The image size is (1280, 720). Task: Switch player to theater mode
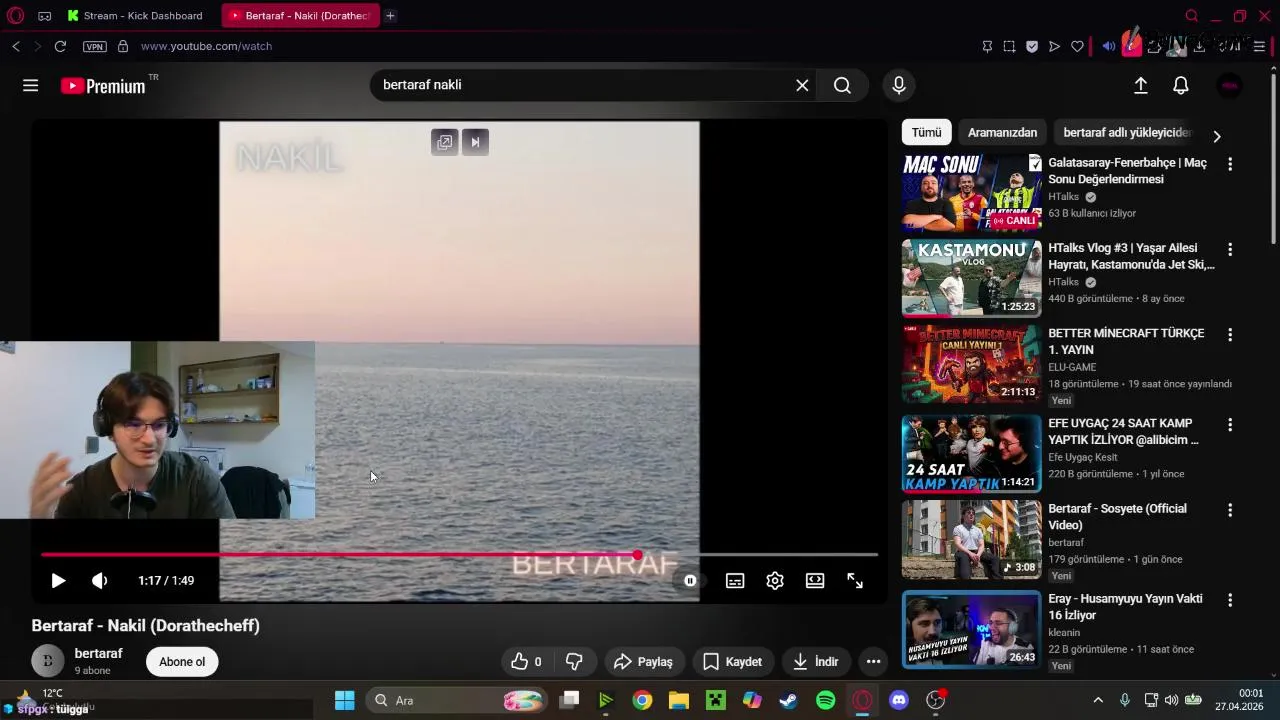pos(815,580)
